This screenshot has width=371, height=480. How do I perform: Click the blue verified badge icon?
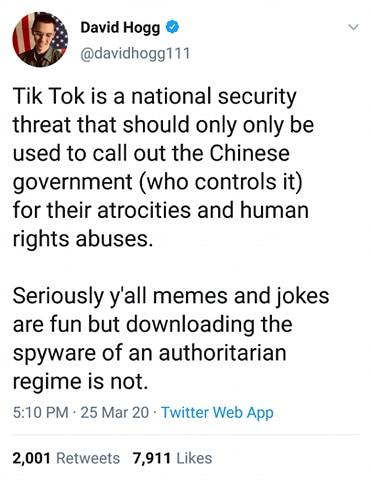pyautogui.click(x=172, y=28)
